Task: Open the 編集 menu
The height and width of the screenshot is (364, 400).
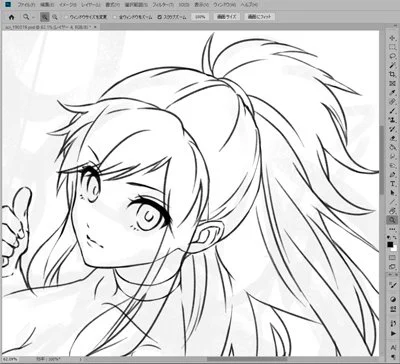Action: 47,5
